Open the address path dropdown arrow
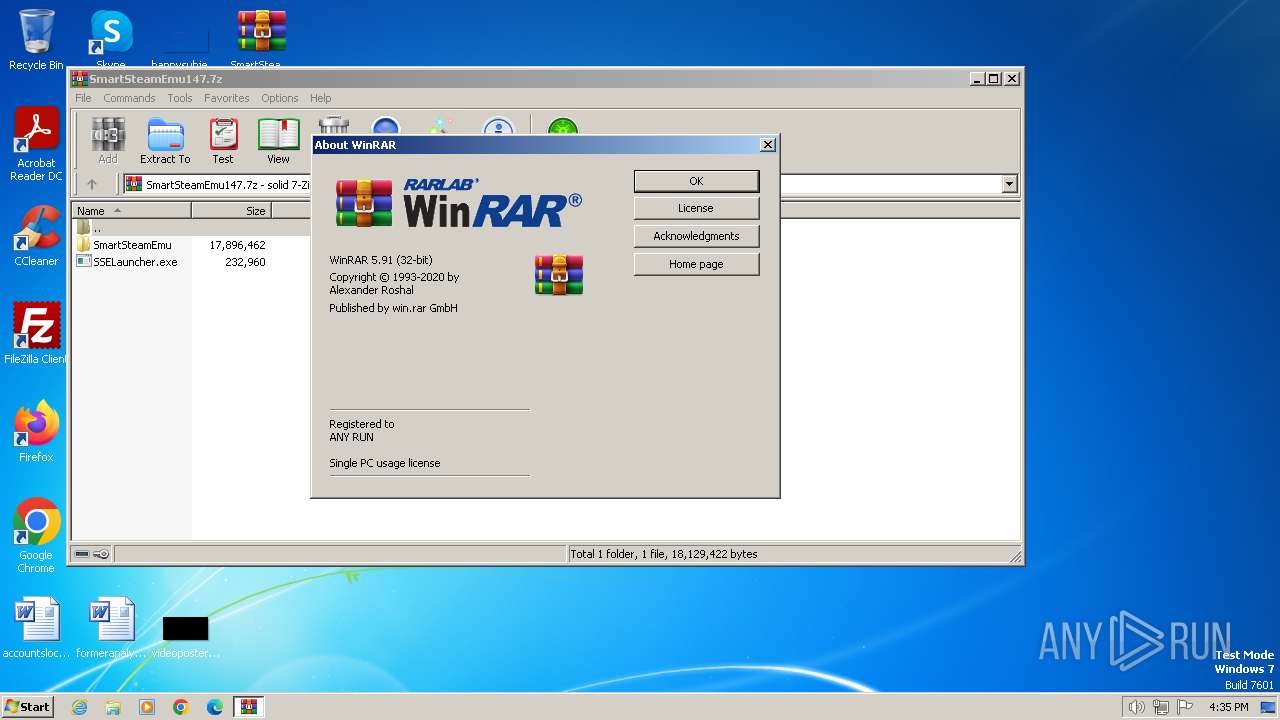This screenshot has width=1280, height=720. coord(1009,184)
